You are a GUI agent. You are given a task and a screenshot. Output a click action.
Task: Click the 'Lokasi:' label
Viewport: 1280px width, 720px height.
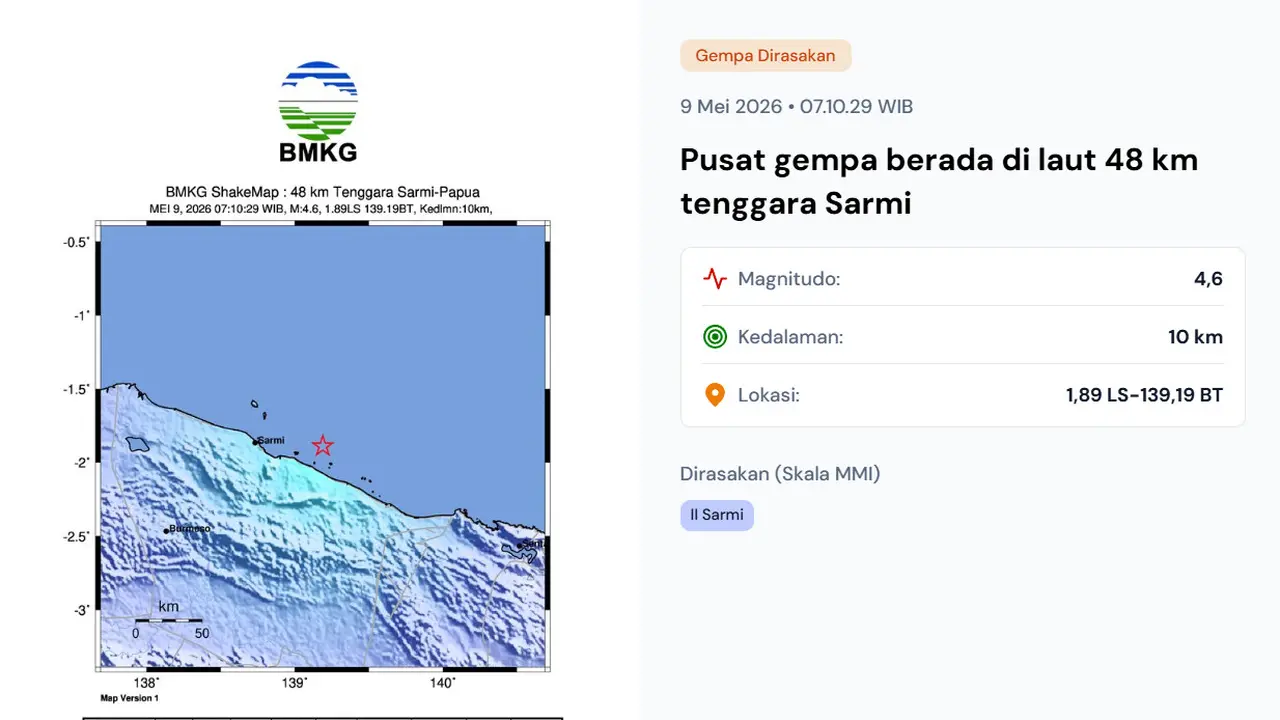click(x=769, y=395)
